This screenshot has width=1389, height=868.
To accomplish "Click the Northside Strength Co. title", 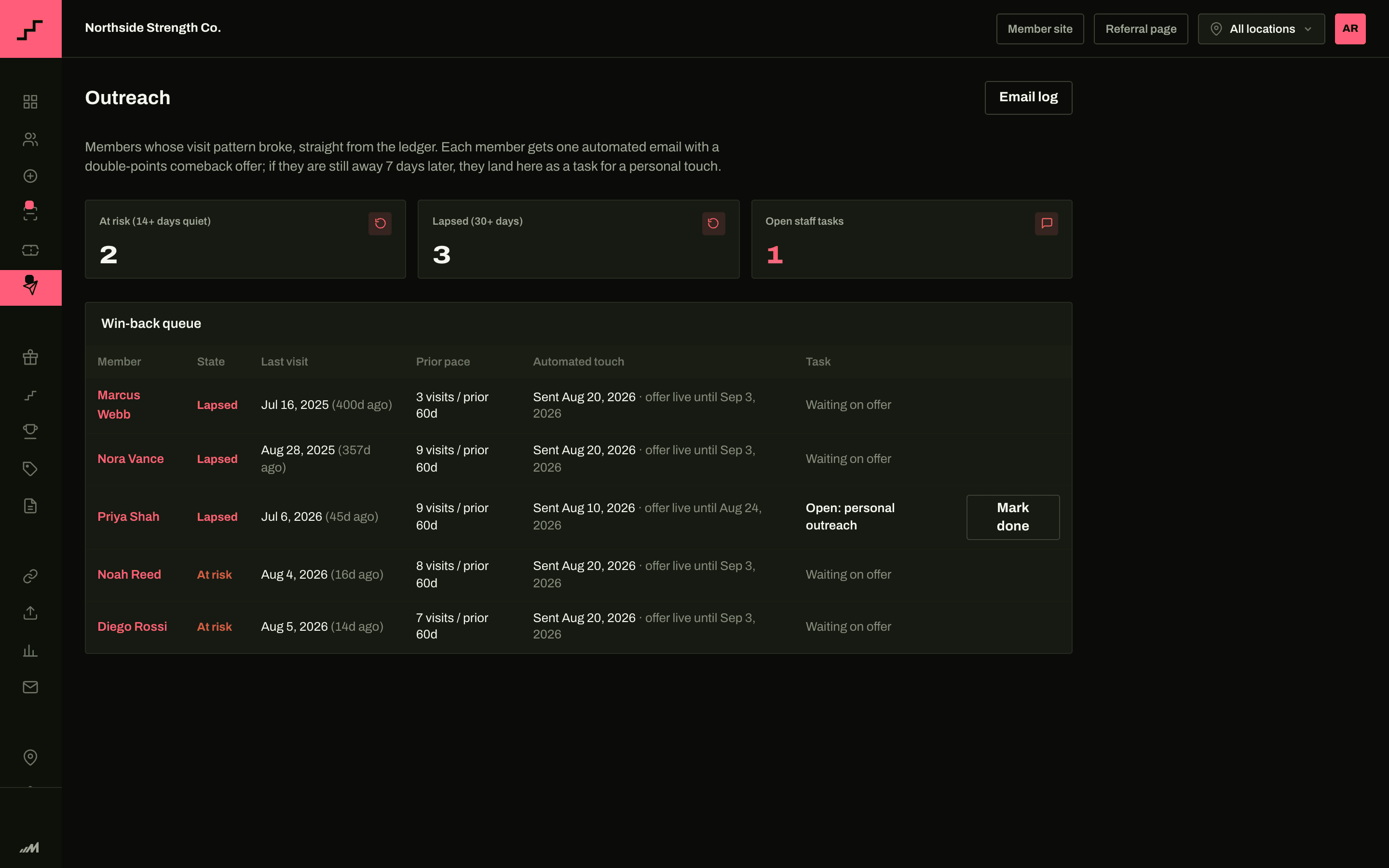I will pos(153,27).
